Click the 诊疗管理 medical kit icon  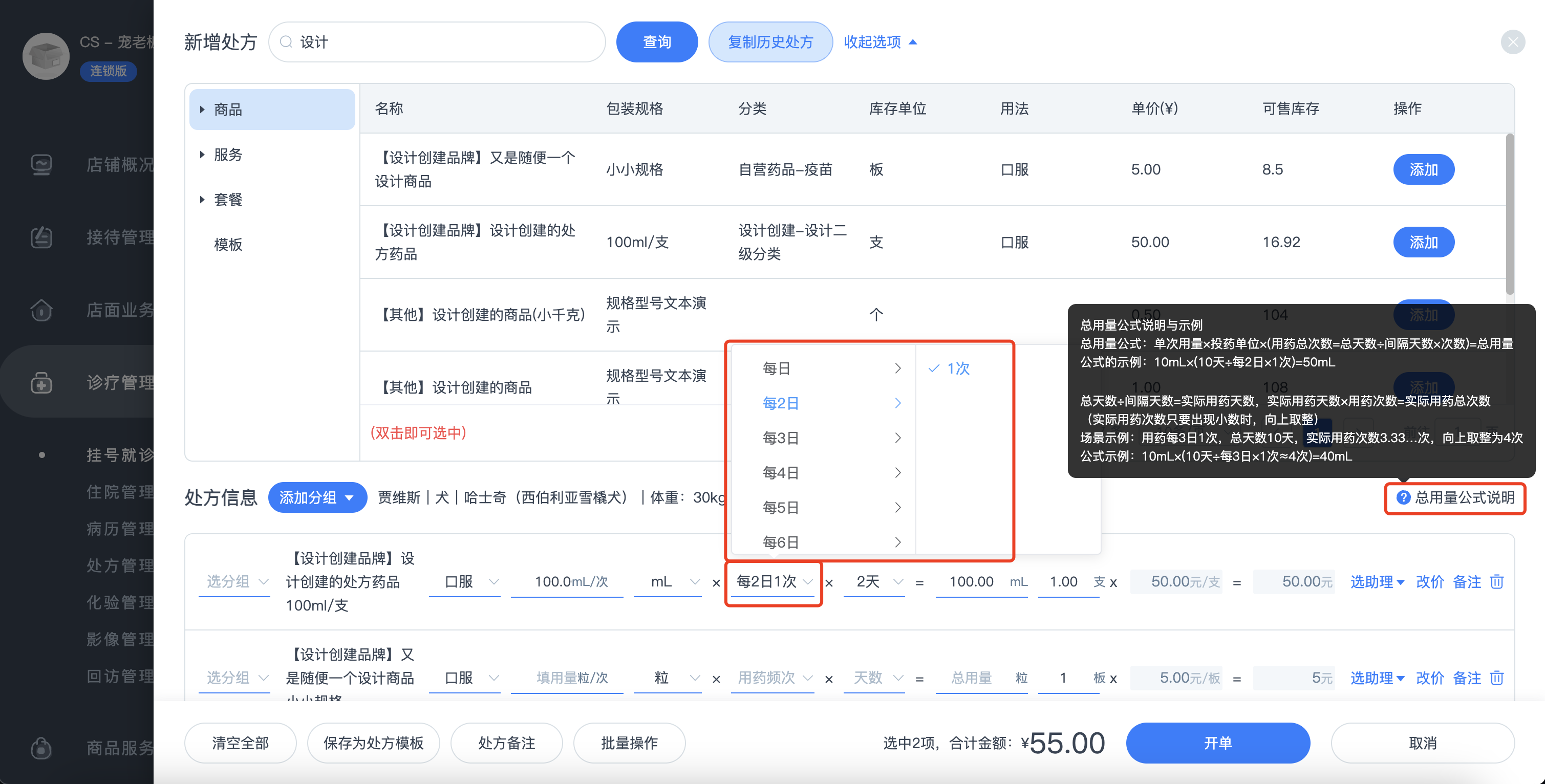(x=41, y=382)
